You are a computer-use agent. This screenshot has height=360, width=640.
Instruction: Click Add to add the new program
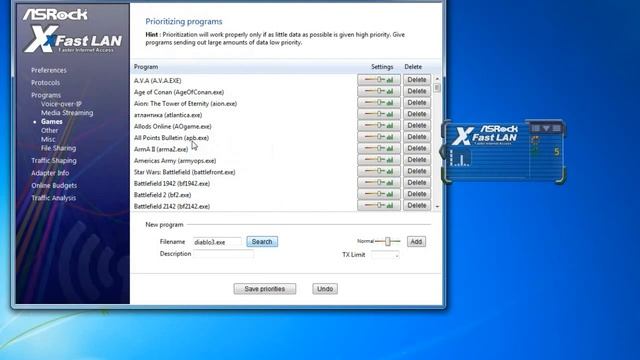tap(416, 242)
